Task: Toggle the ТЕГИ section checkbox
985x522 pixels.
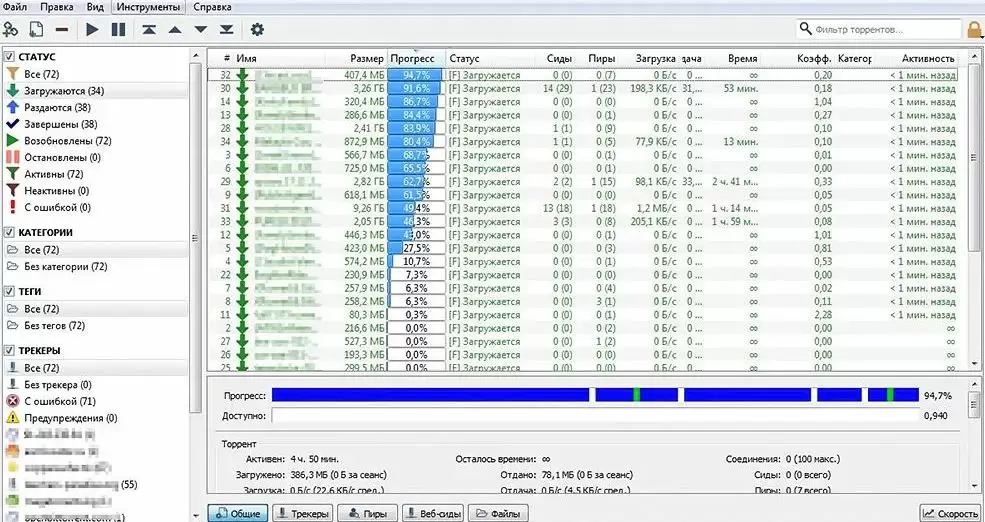Action: pyautogui.click(x=10, y=291)
